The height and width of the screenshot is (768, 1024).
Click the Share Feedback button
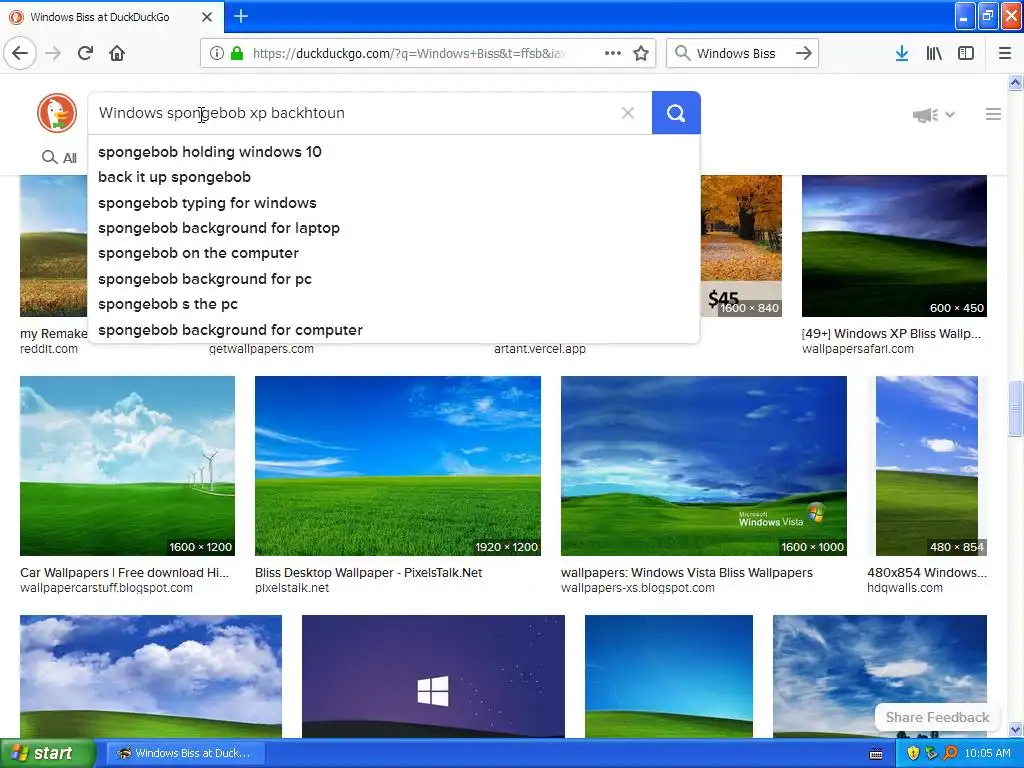coord(937,717)
